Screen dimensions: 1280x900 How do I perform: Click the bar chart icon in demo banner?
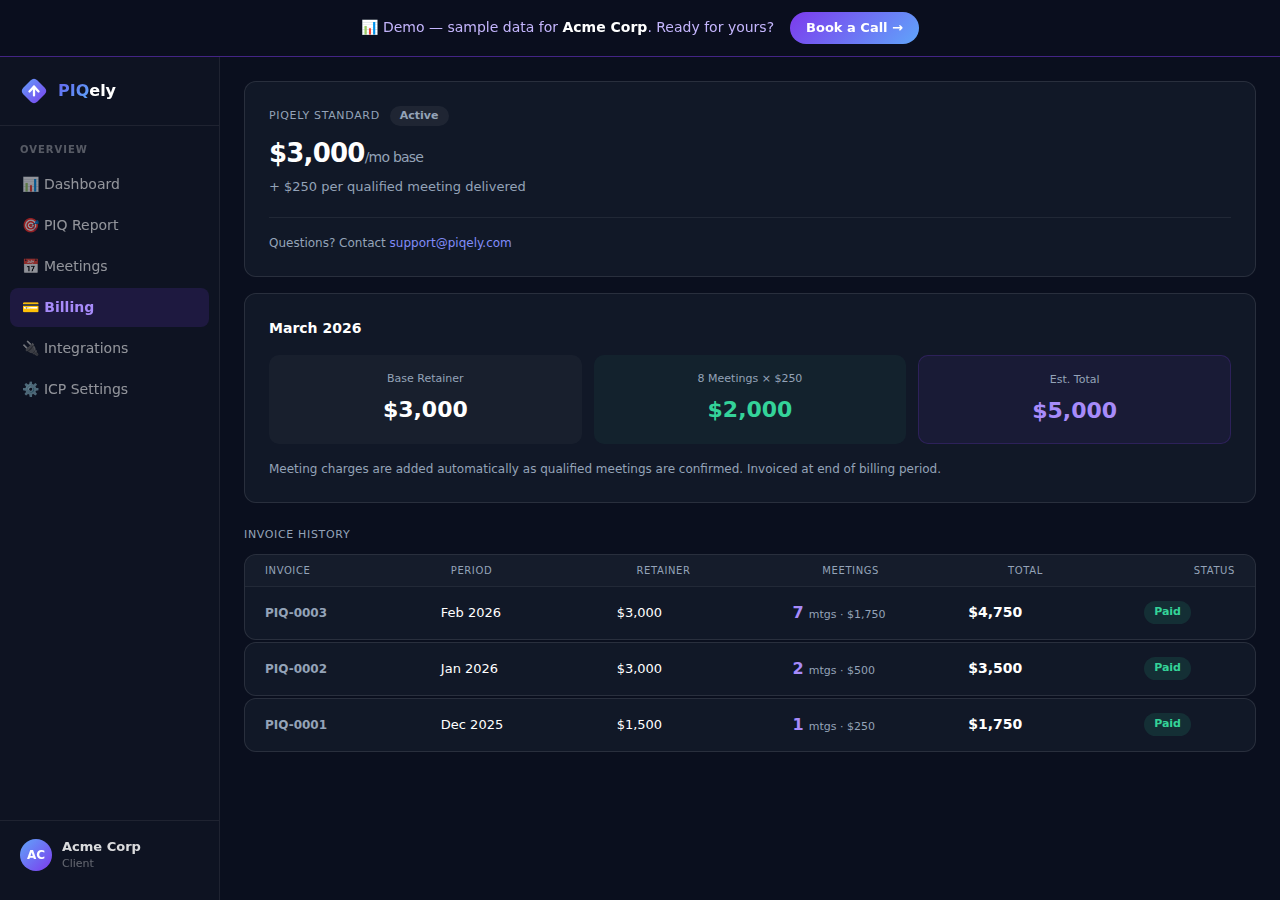[x=369, y=27]
